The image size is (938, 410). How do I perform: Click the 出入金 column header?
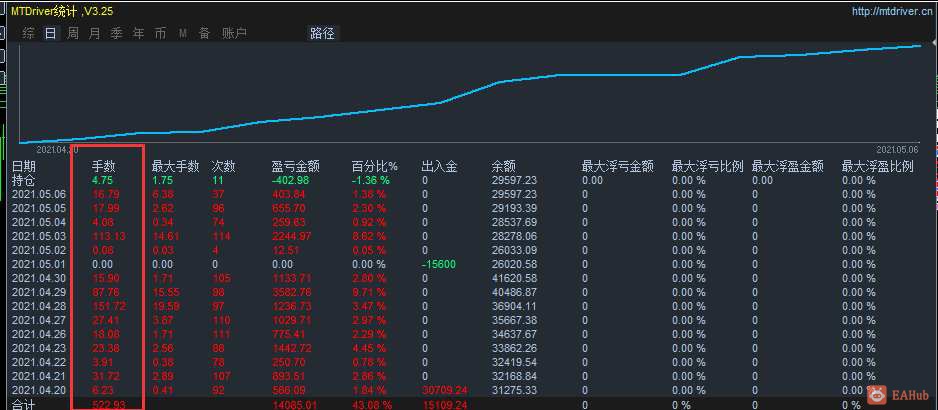coord(439,167)
